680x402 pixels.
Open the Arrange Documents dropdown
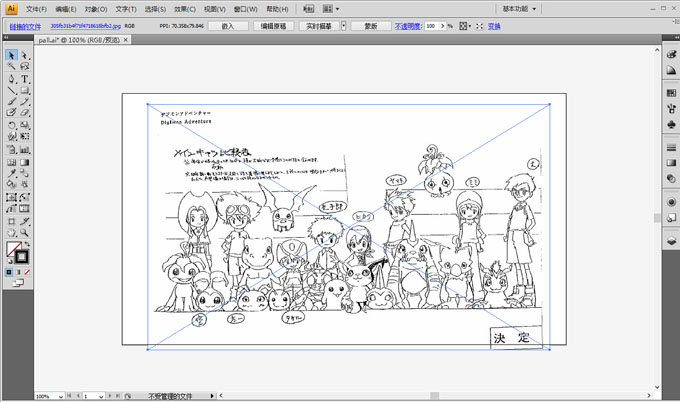click(331, 9)
